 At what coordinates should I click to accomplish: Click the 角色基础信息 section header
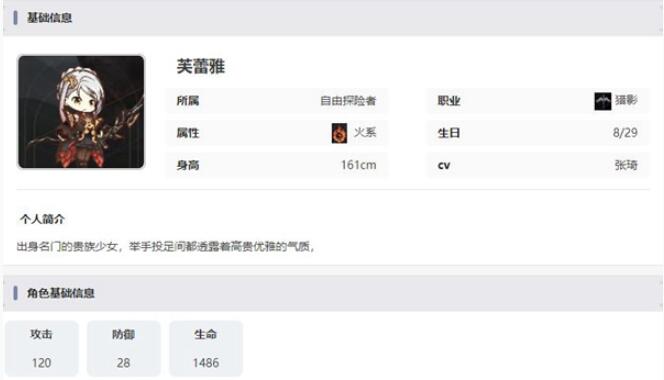(61, 293)
